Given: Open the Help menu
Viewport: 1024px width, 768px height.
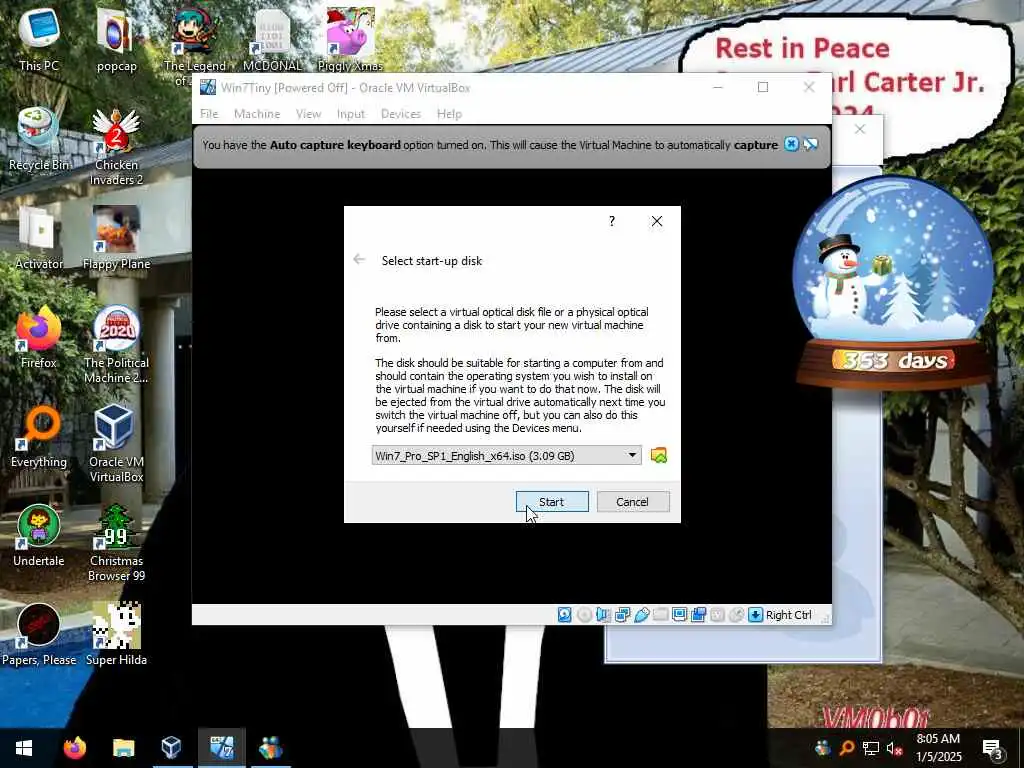Looking at the screenshot, I should 449,114.
